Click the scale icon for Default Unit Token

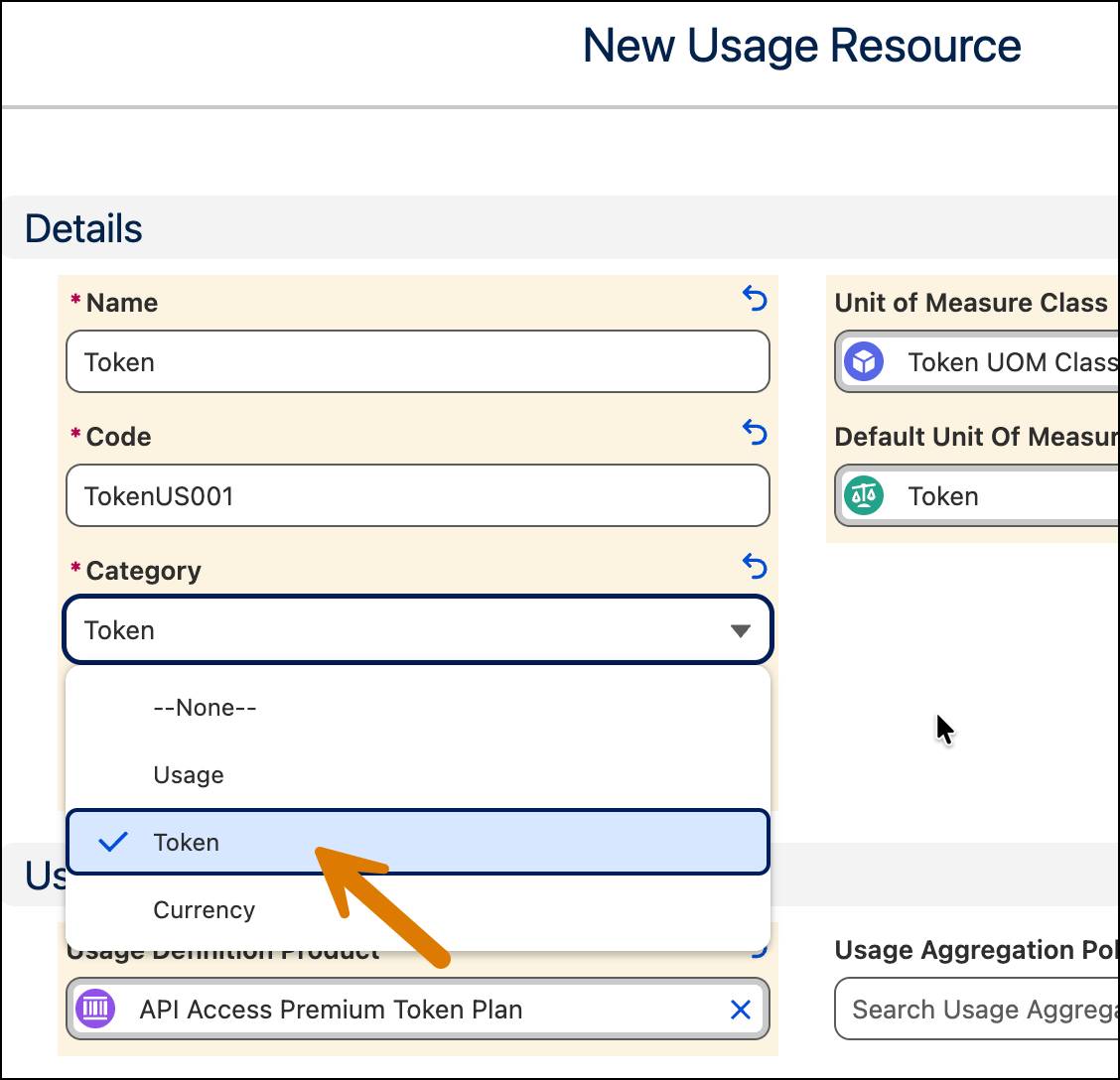tap(864, 495)
